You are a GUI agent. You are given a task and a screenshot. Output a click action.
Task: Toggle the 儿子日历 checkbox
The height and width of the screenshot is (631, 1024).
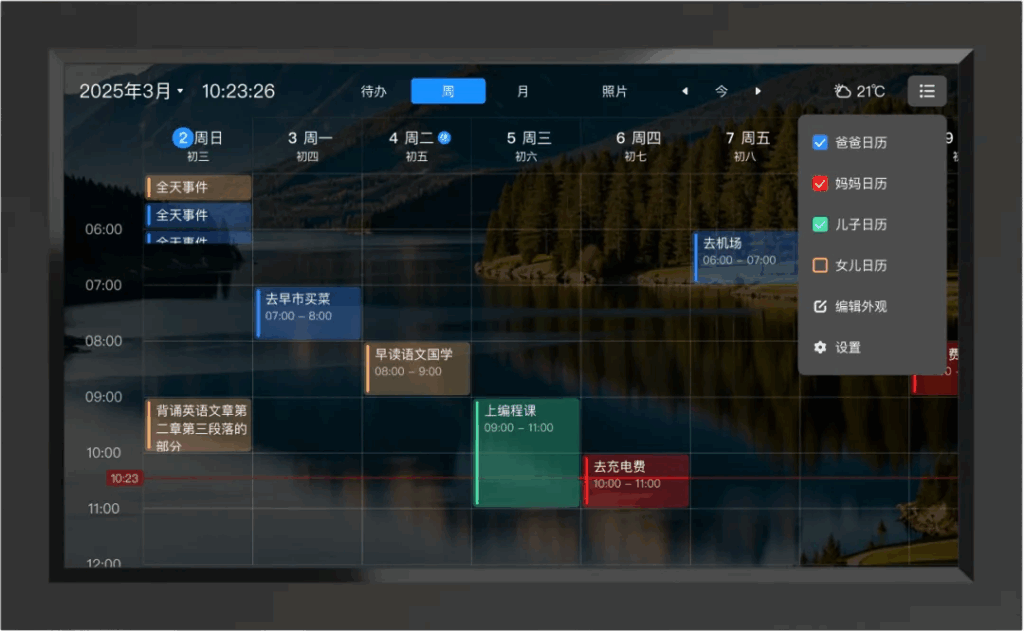tap(821, 225)
